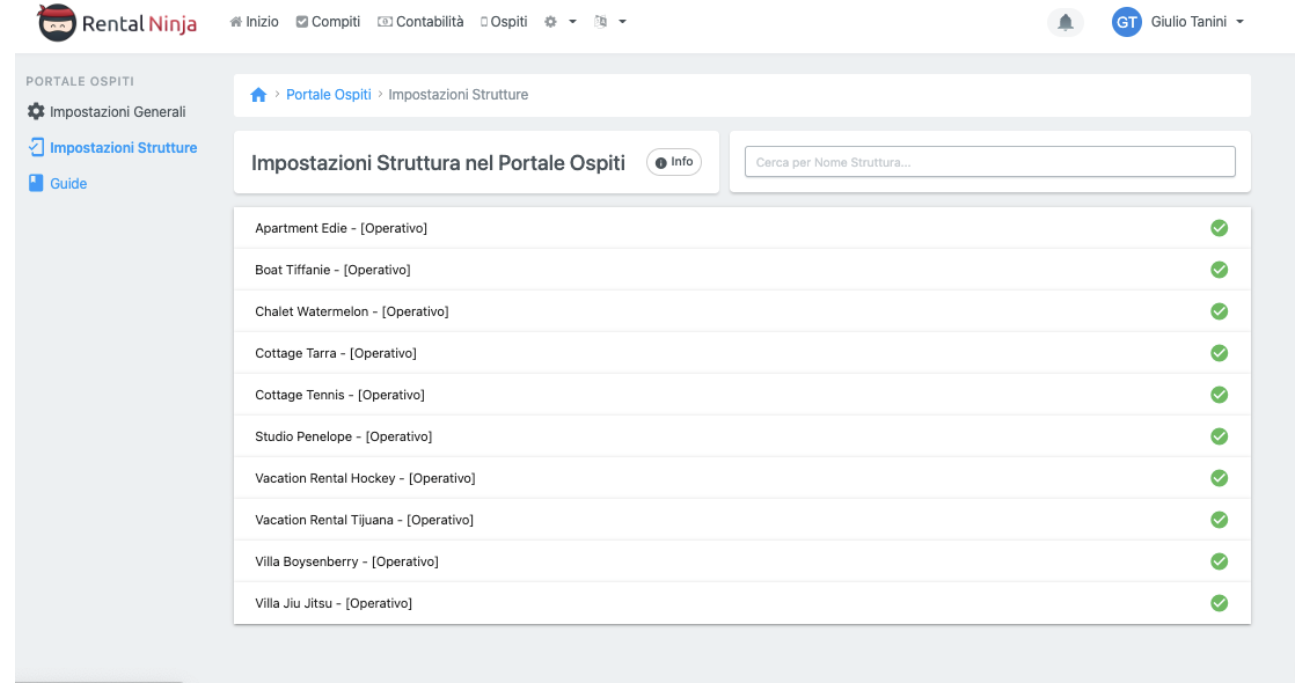The height and width of the screenshot is (684, 1298).
Task: Click the green checkmark for Chalet Watermelon
Action: pyautogui.click(x=1219, y=311)
